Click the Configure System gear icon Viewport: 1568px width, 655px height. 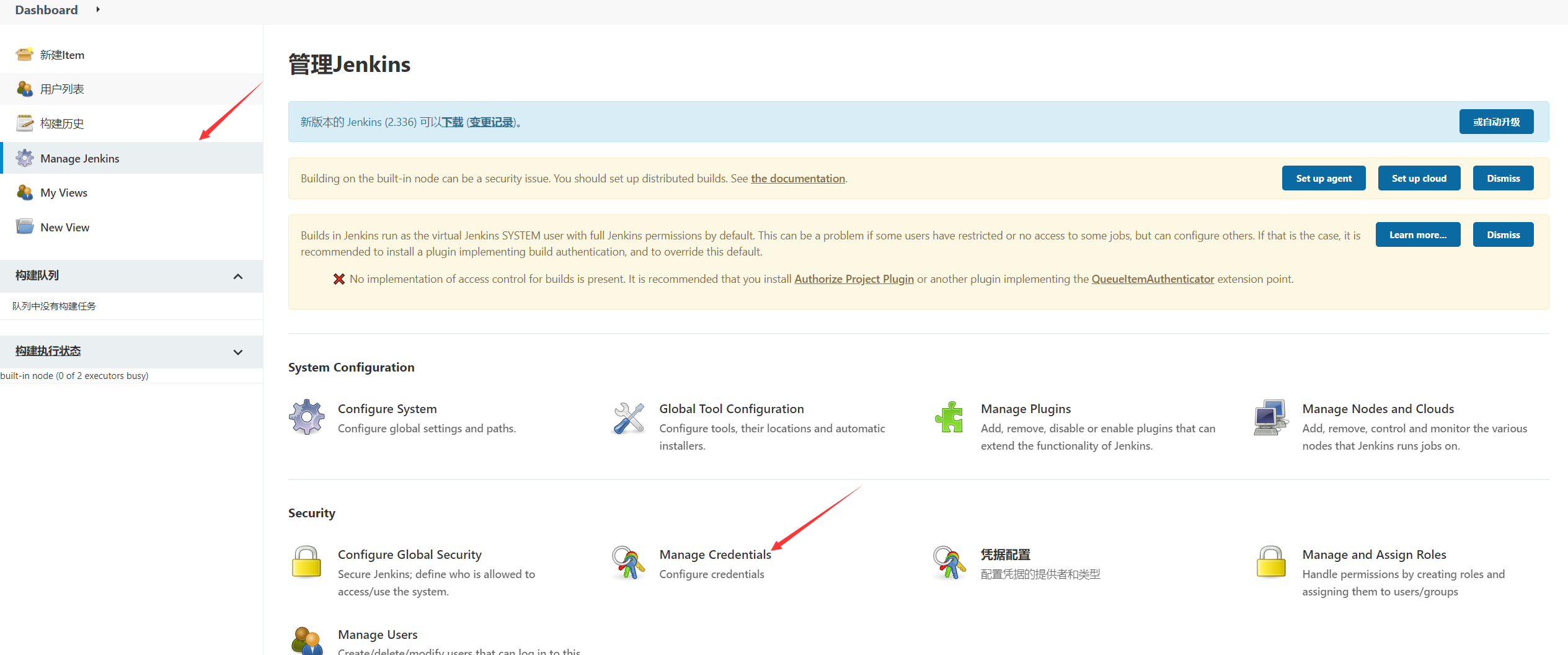pos(306,417)
